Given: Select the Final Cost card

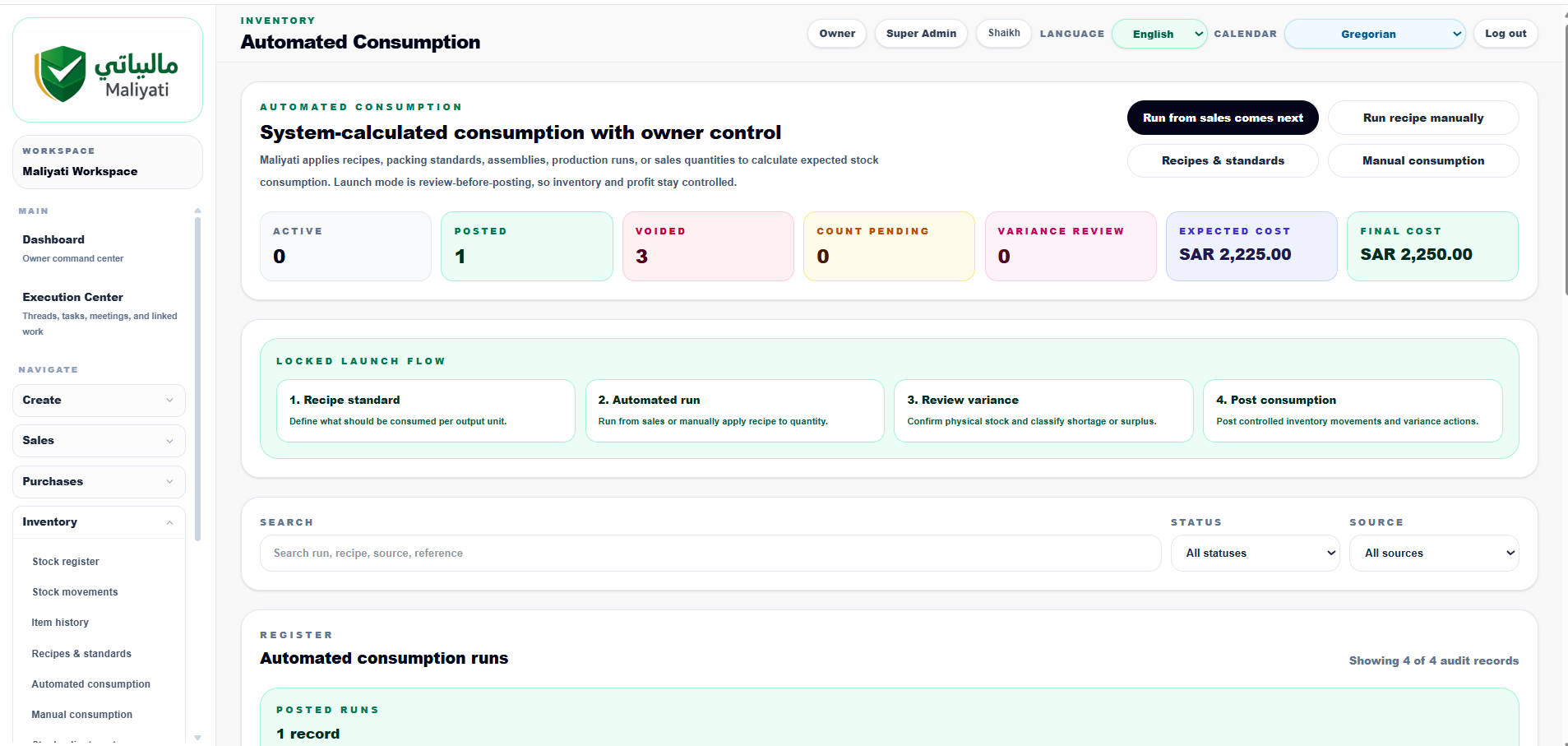Looking at the screenshot, I should (1432, 247).
